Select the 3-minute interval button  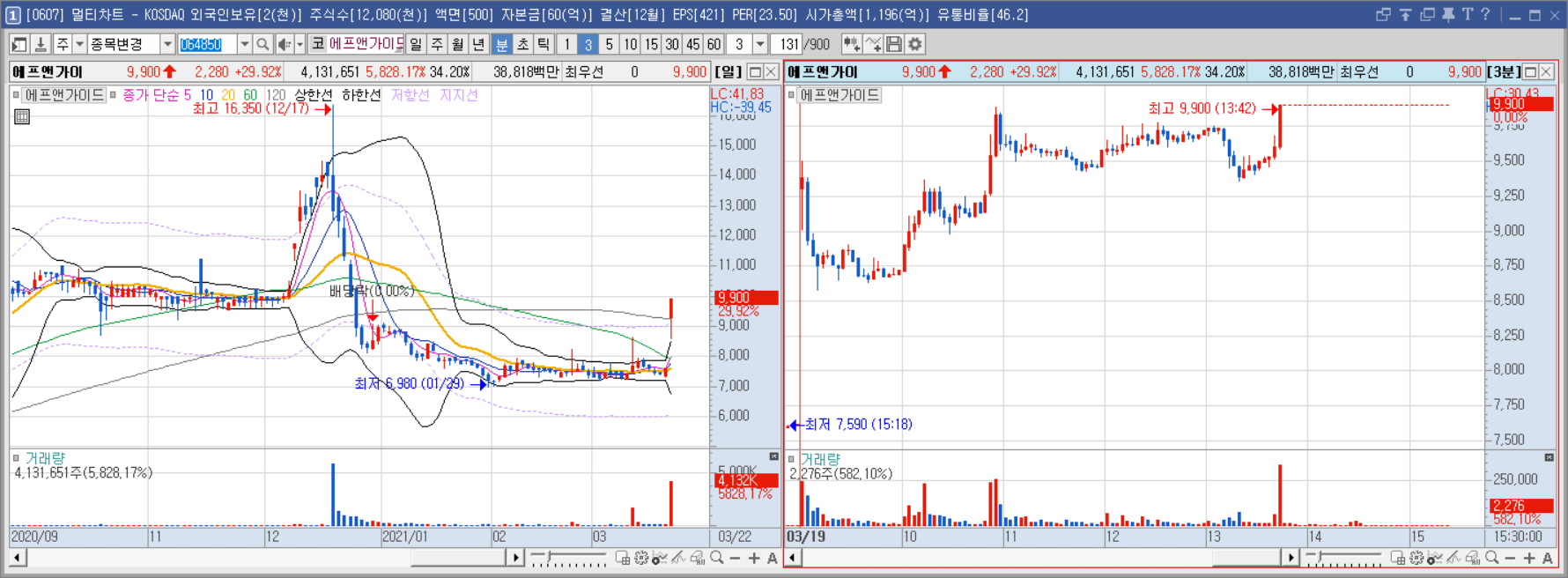click(588, 44)
